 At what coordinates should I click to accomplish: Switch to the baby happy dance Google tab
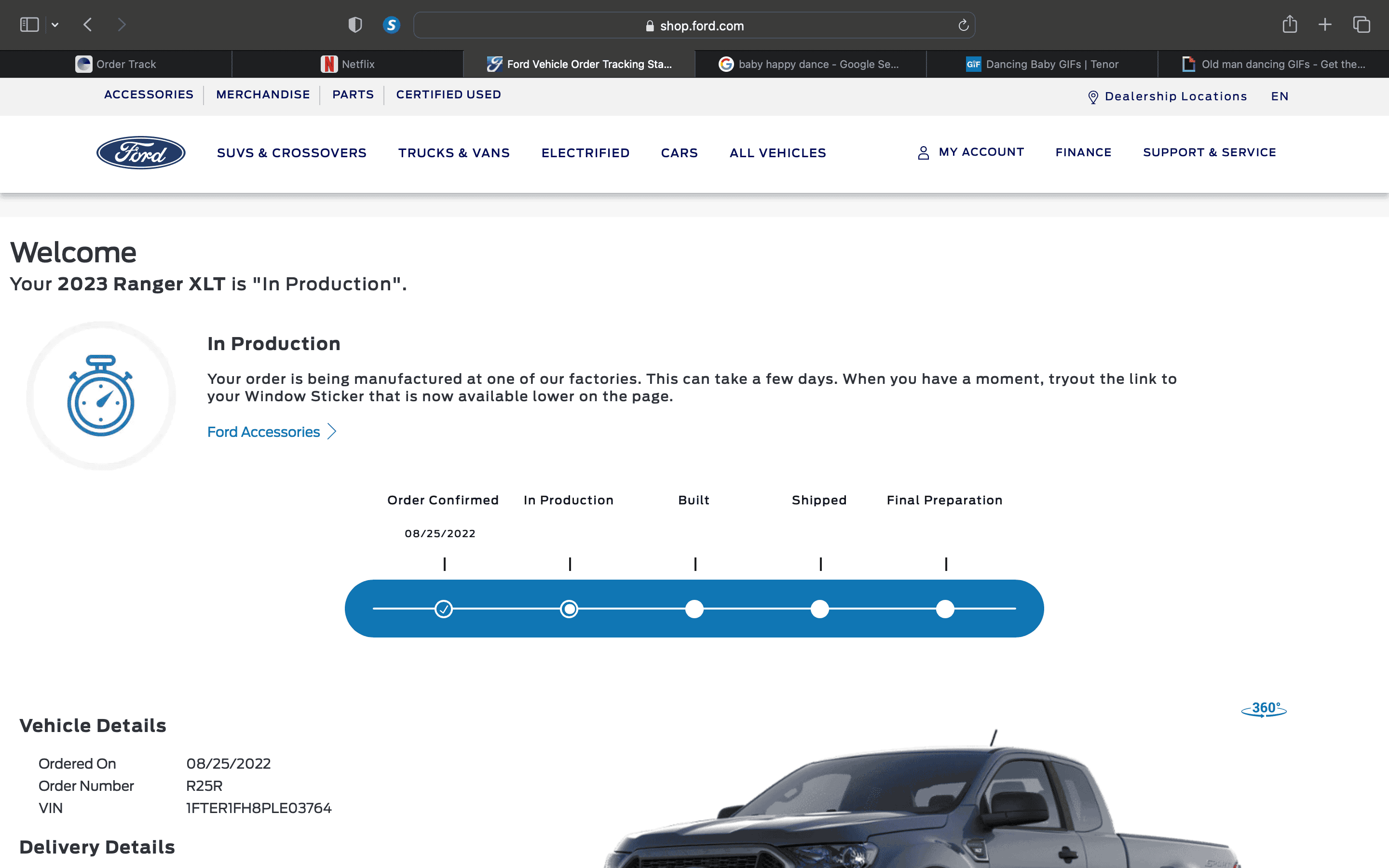810,64
